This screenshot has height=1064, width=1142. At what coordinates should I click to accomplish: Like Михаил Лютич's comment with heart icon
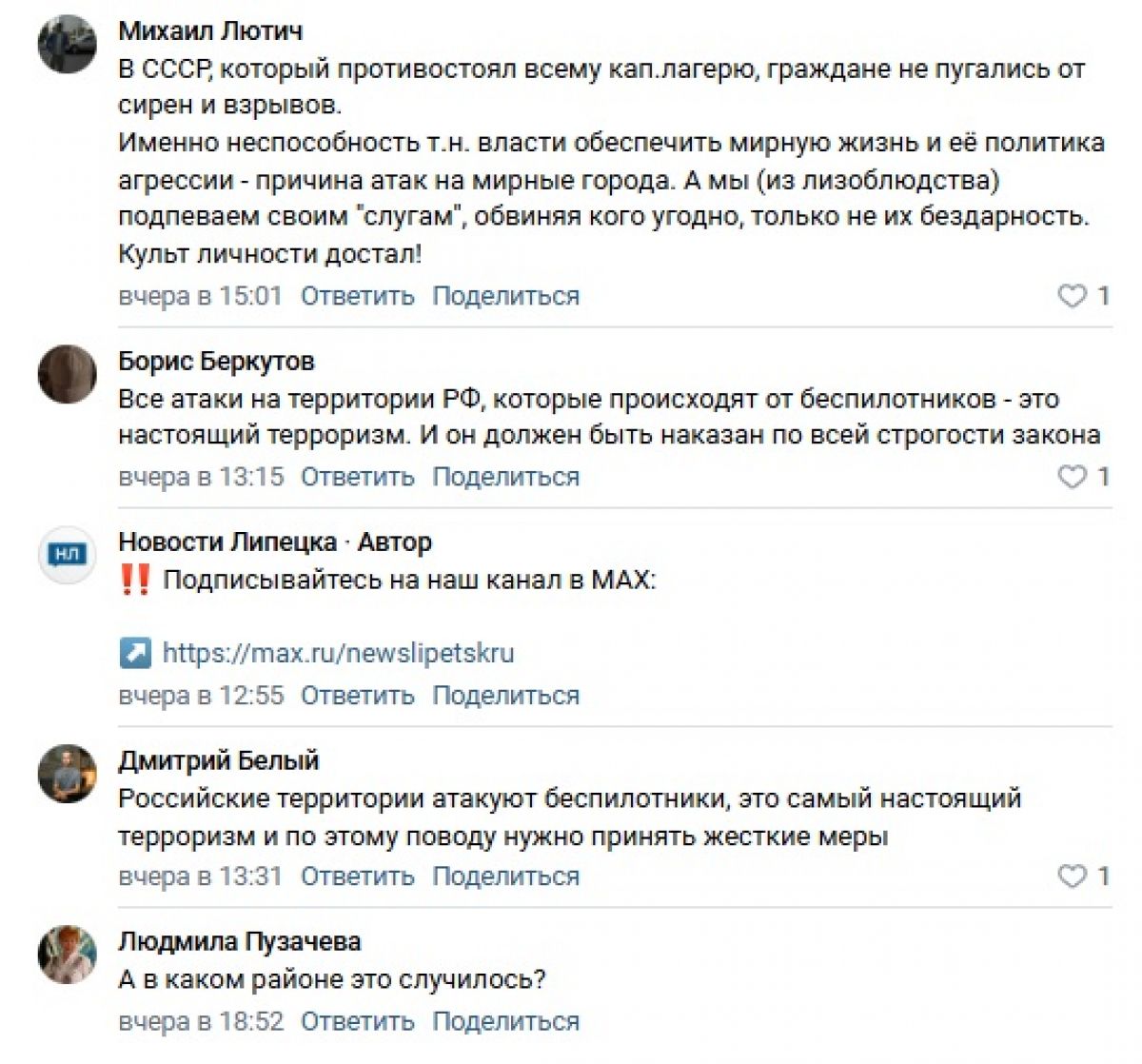tap(1073, 296)
